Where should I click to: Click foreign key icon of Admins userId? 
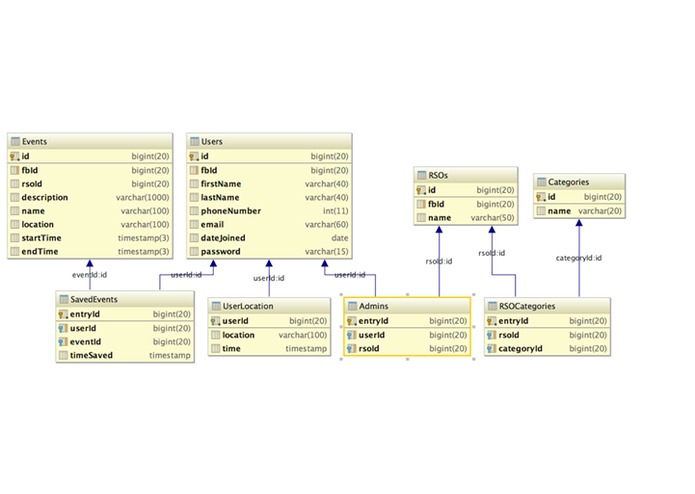point(352,335)
